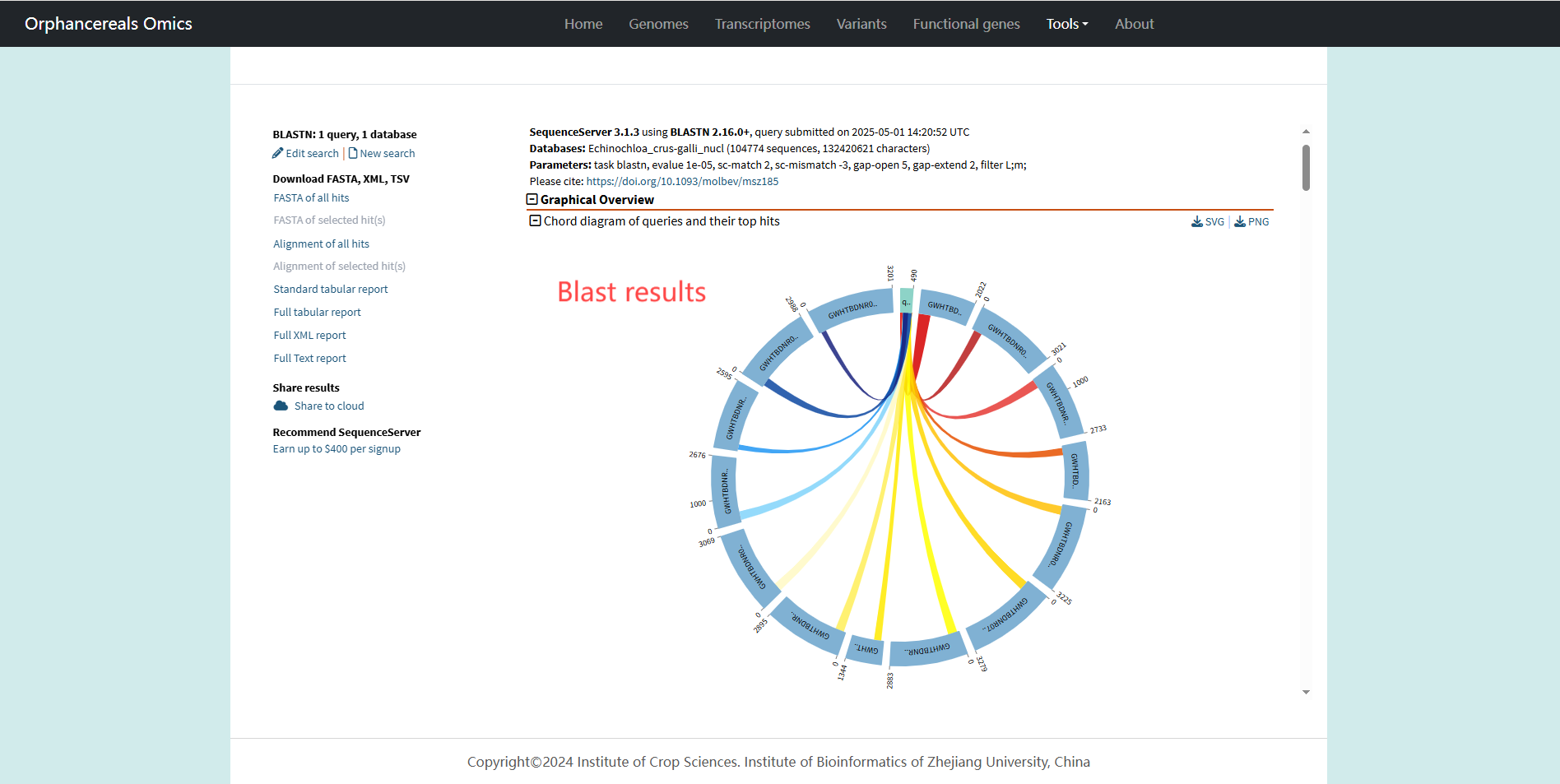
Task: Open the Transcriptomes menu item
Action: click(x=762, y=24)
